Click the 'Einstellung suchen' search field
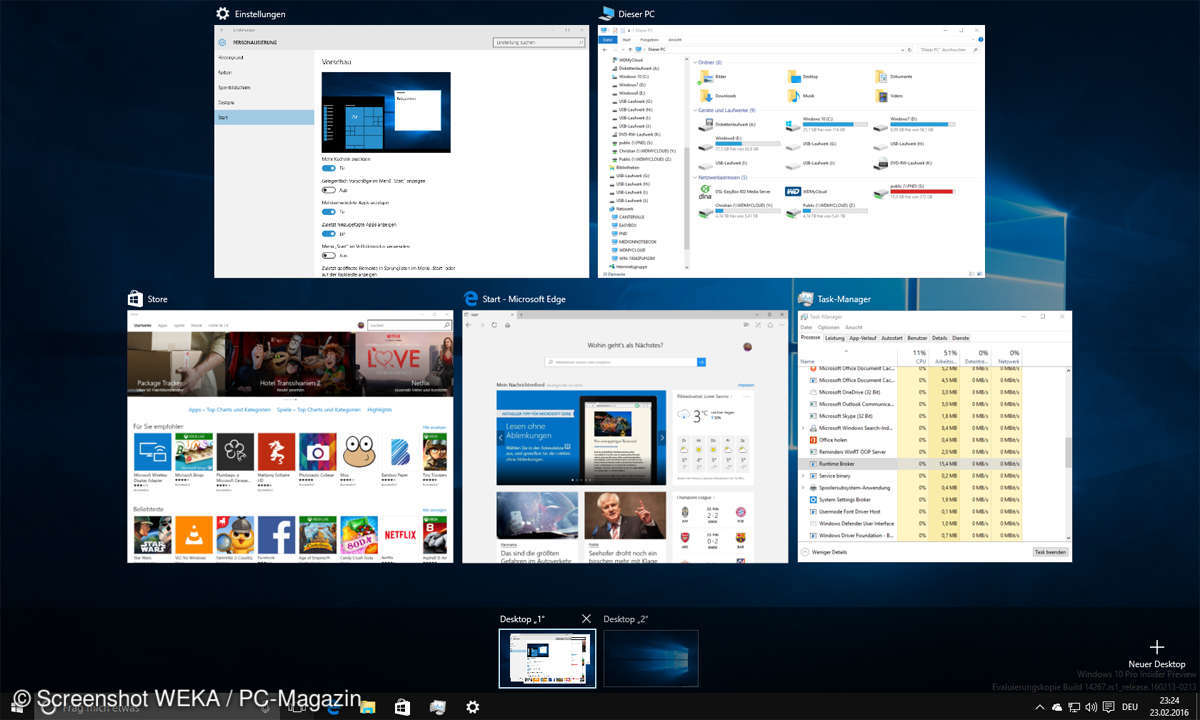The image size is (1200, 720). [x=538, y=43]
